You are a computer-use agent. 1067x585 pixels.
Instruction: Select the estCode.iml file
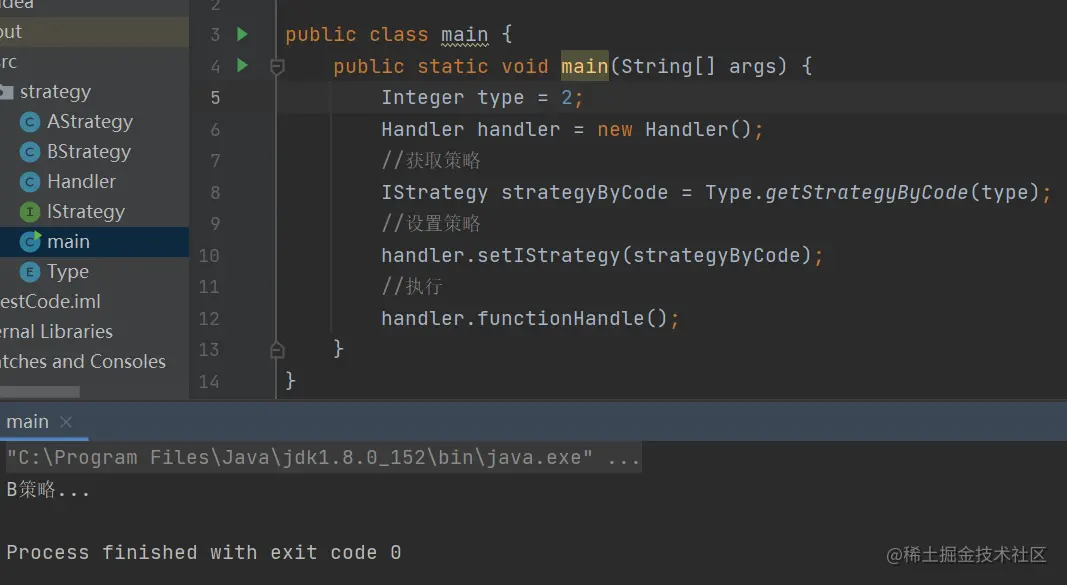click(50, 301)
